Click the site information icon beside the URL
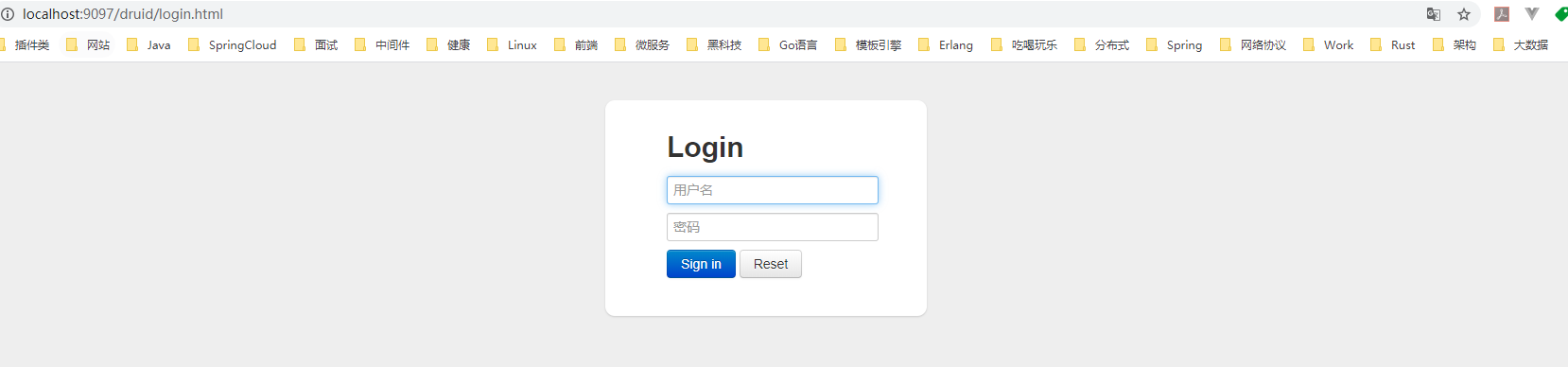 tap(8, 14)
